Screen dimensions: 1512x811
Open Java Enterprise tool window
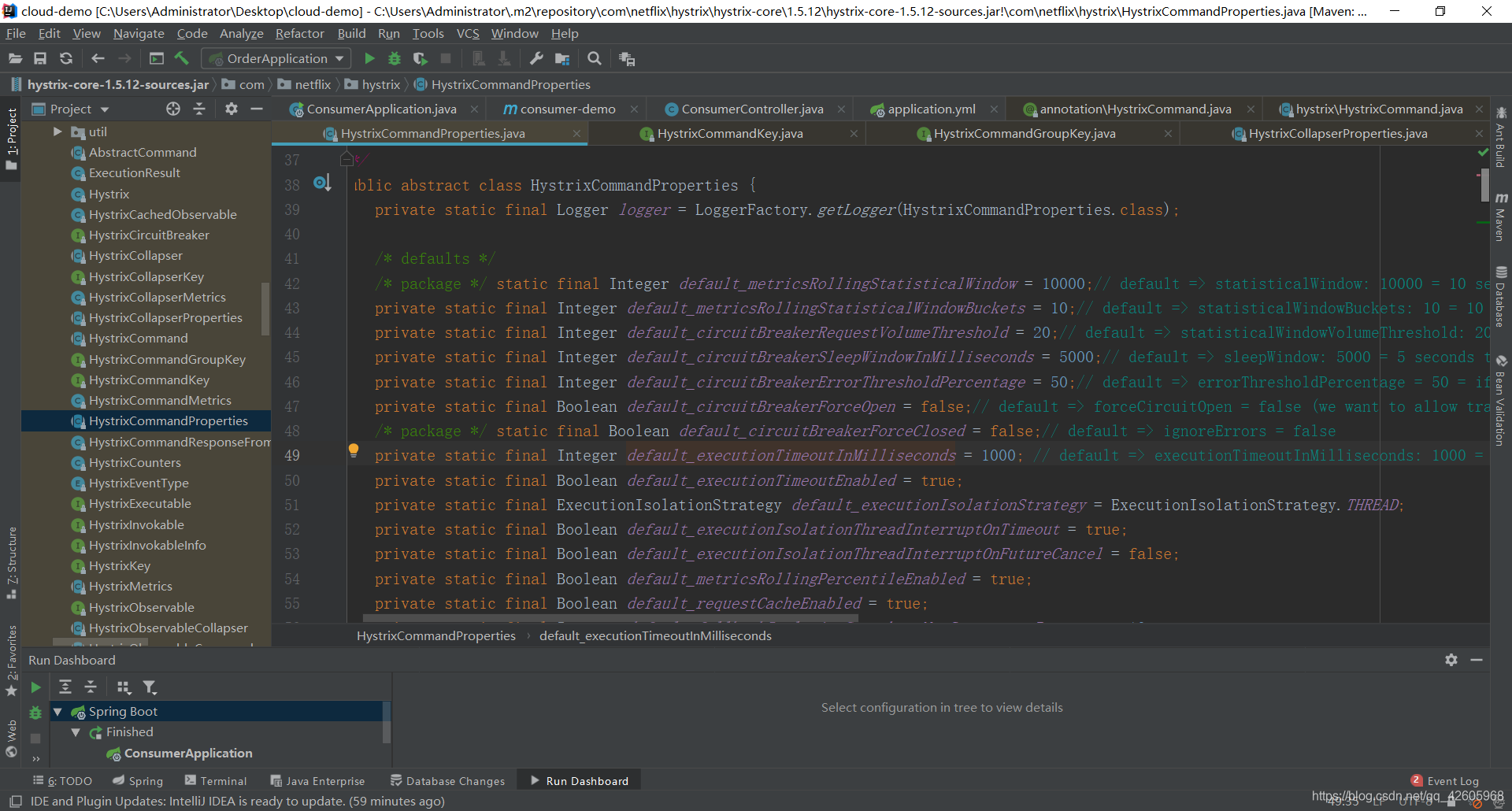point(317,781)
